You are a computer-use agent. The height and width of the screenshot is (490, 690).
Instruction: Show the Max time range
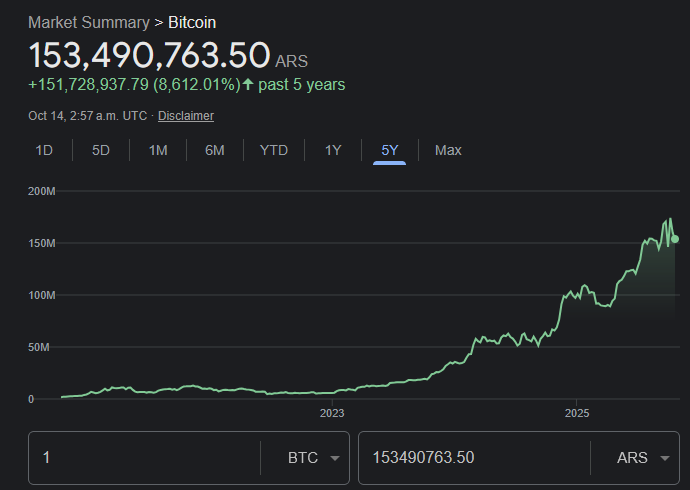click(x=448, y=150)
